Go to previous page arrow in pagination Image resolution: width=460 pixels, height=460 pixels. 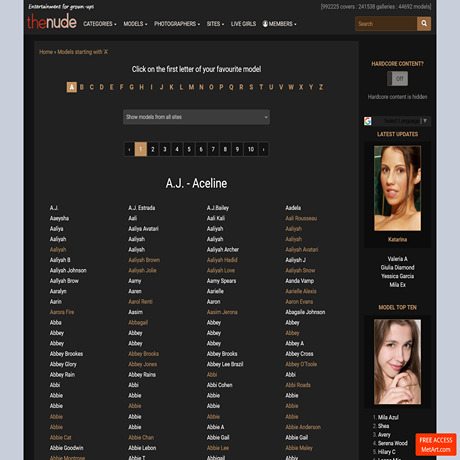(x=129, y=149)
